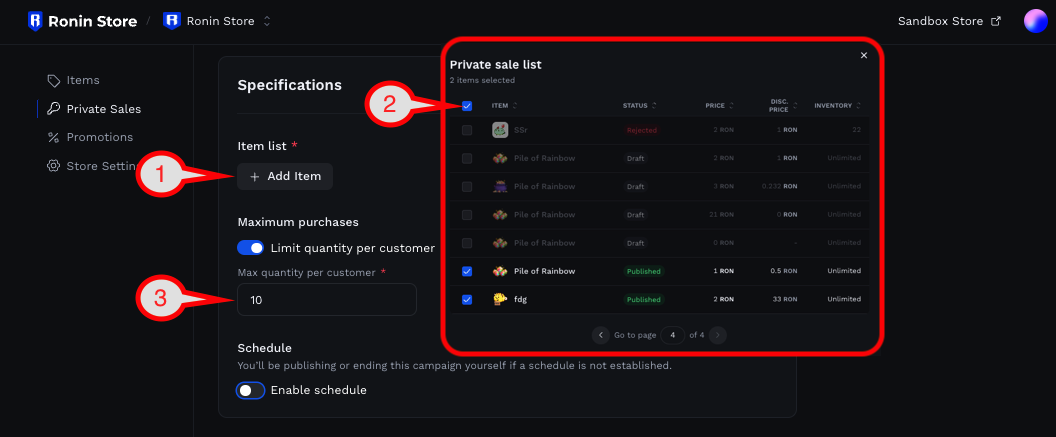Go to previous page in sale list
The image size is (1056, 437).
[x=600, y=335]
